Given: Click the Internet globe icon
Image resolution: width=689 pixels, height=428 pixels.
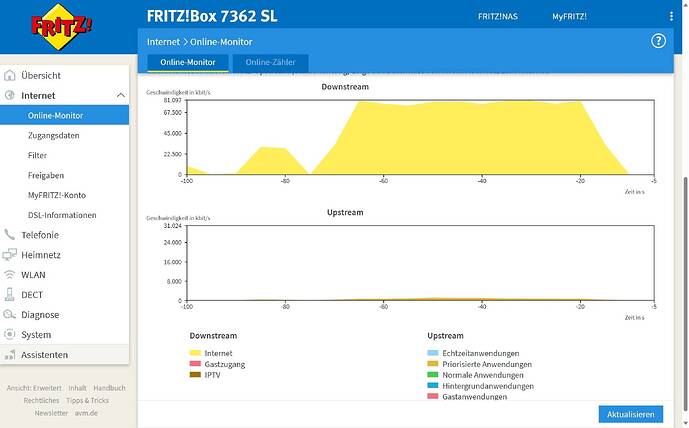Looking at the screenshot, I should [9, 95].
